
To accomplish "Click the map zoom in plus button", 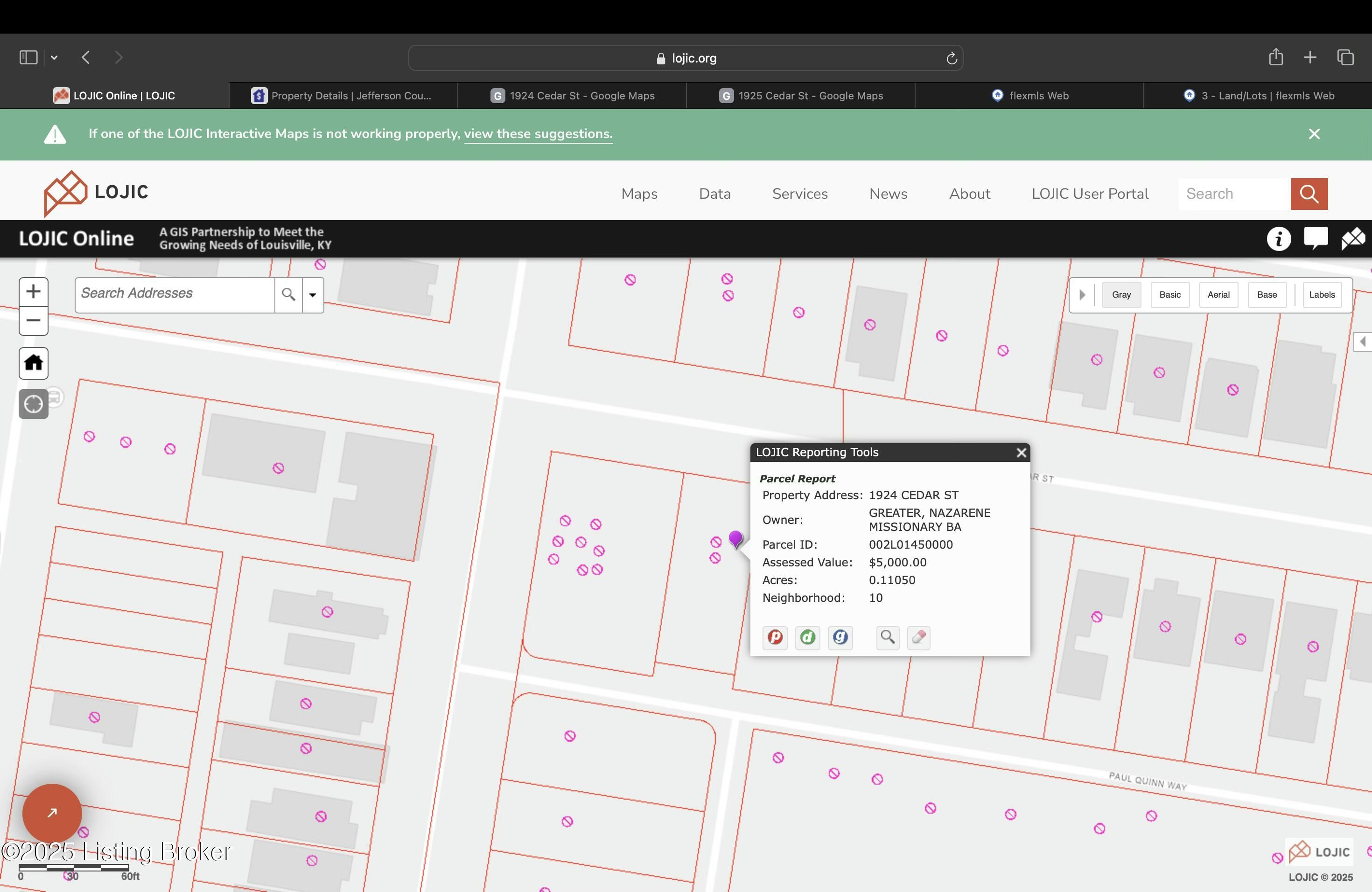I will tap(34, 292).
